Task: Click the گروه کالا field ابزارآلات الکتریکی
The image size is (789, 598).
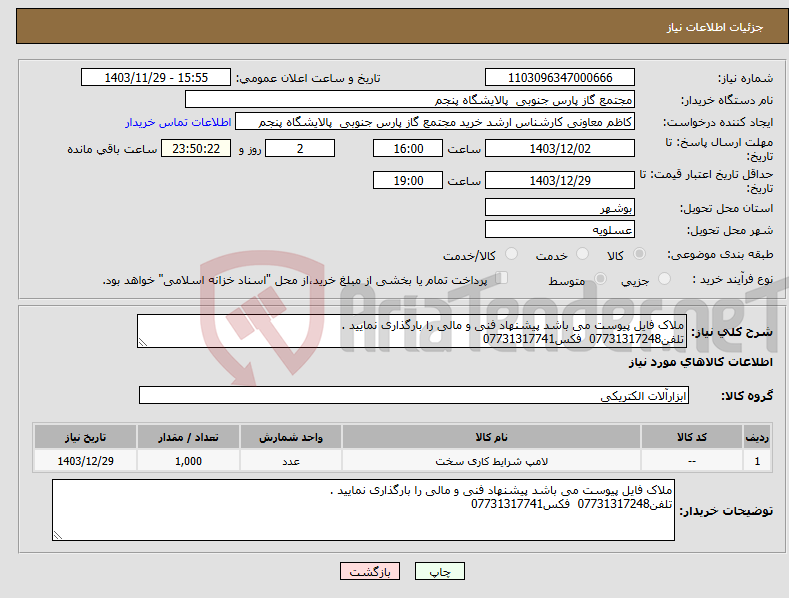Action: (414, 395)
